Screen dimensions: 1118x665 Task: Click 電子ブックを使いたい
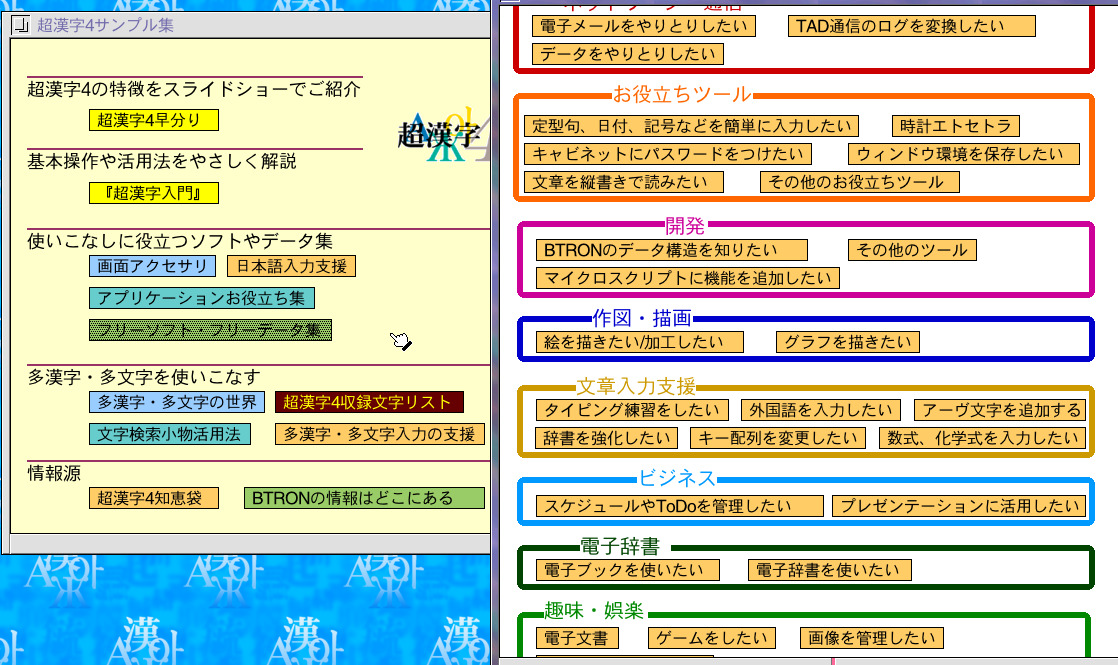point(627,570)
